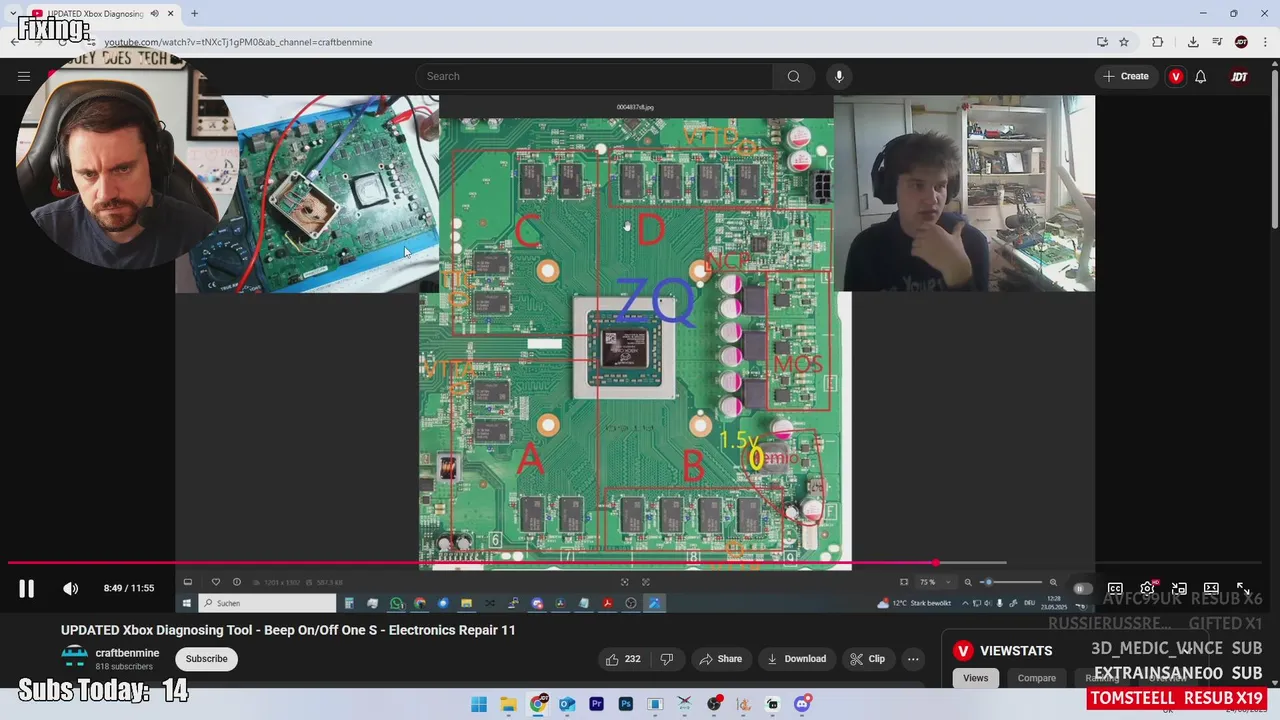Screen dimensions: 1280x720
Task: Open the notifications bell
Action: [1201, 76]
